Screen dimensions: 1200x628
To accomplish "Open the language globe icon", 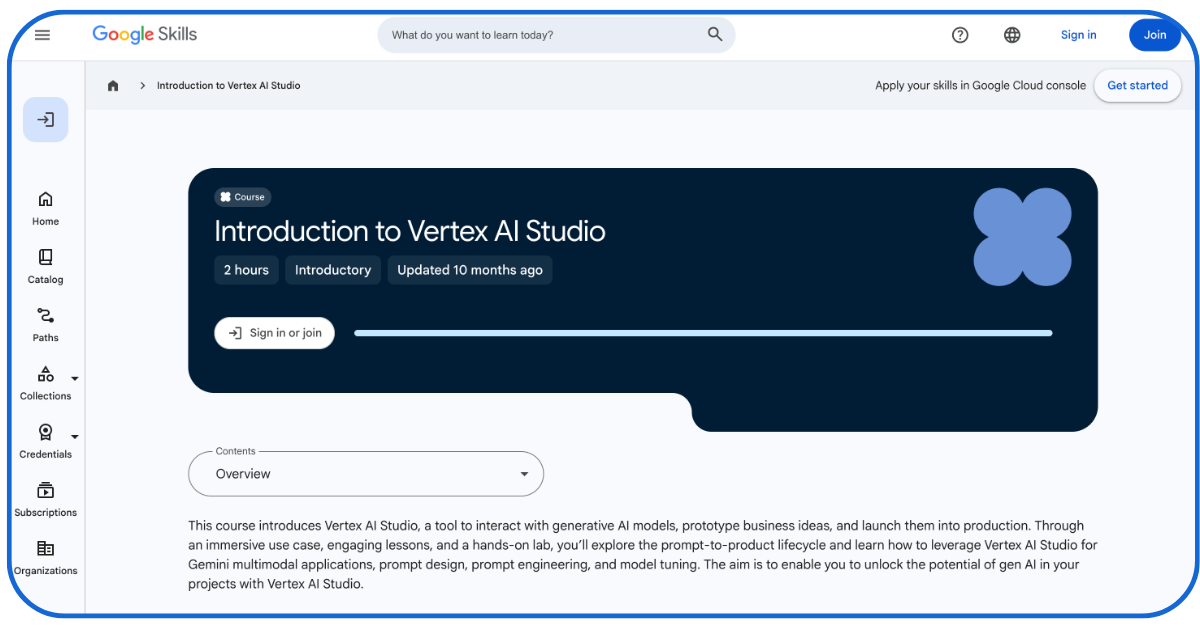I will tap(1012, 35).
